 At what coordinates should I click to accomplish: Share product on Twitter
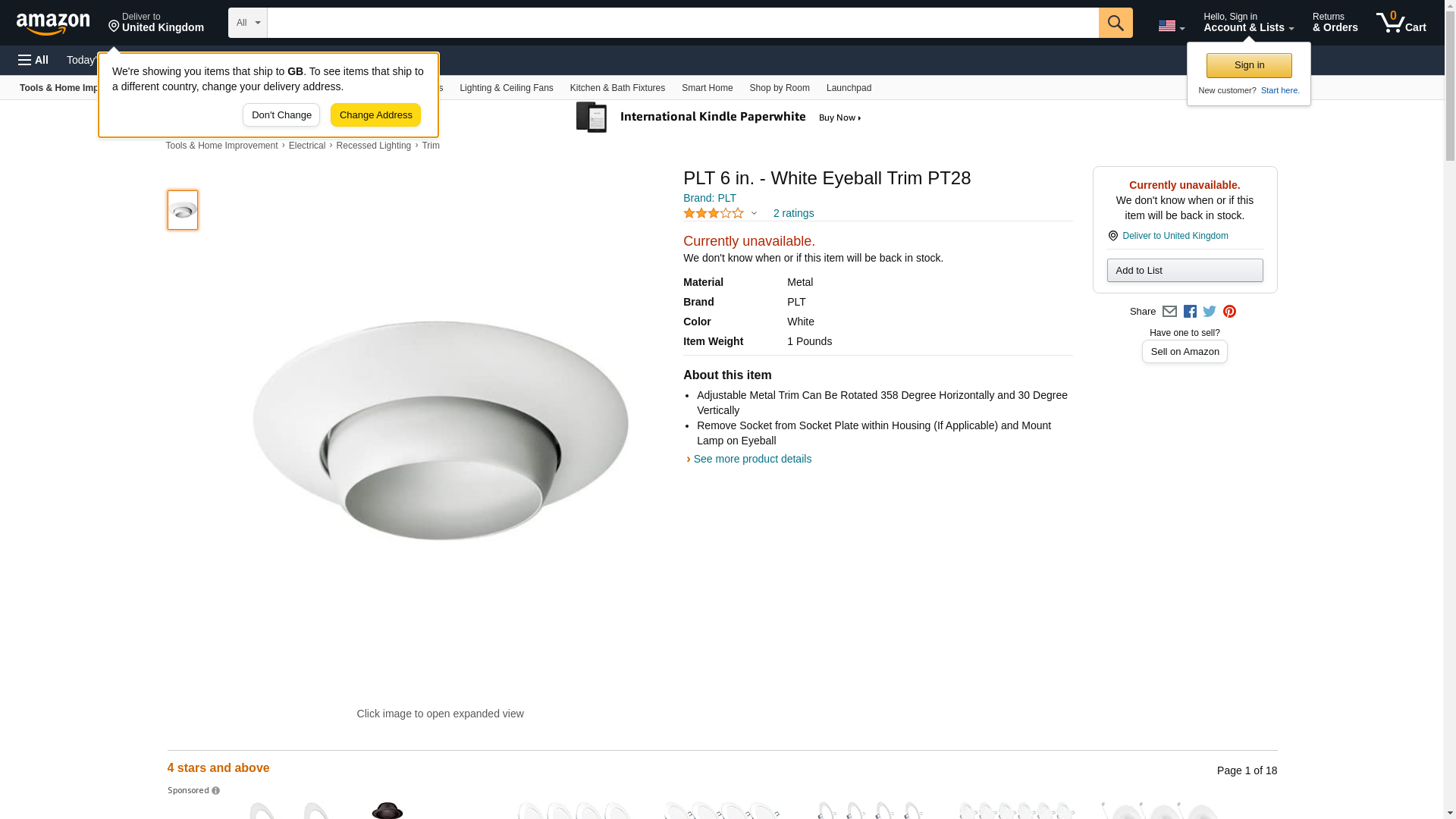1210,312
